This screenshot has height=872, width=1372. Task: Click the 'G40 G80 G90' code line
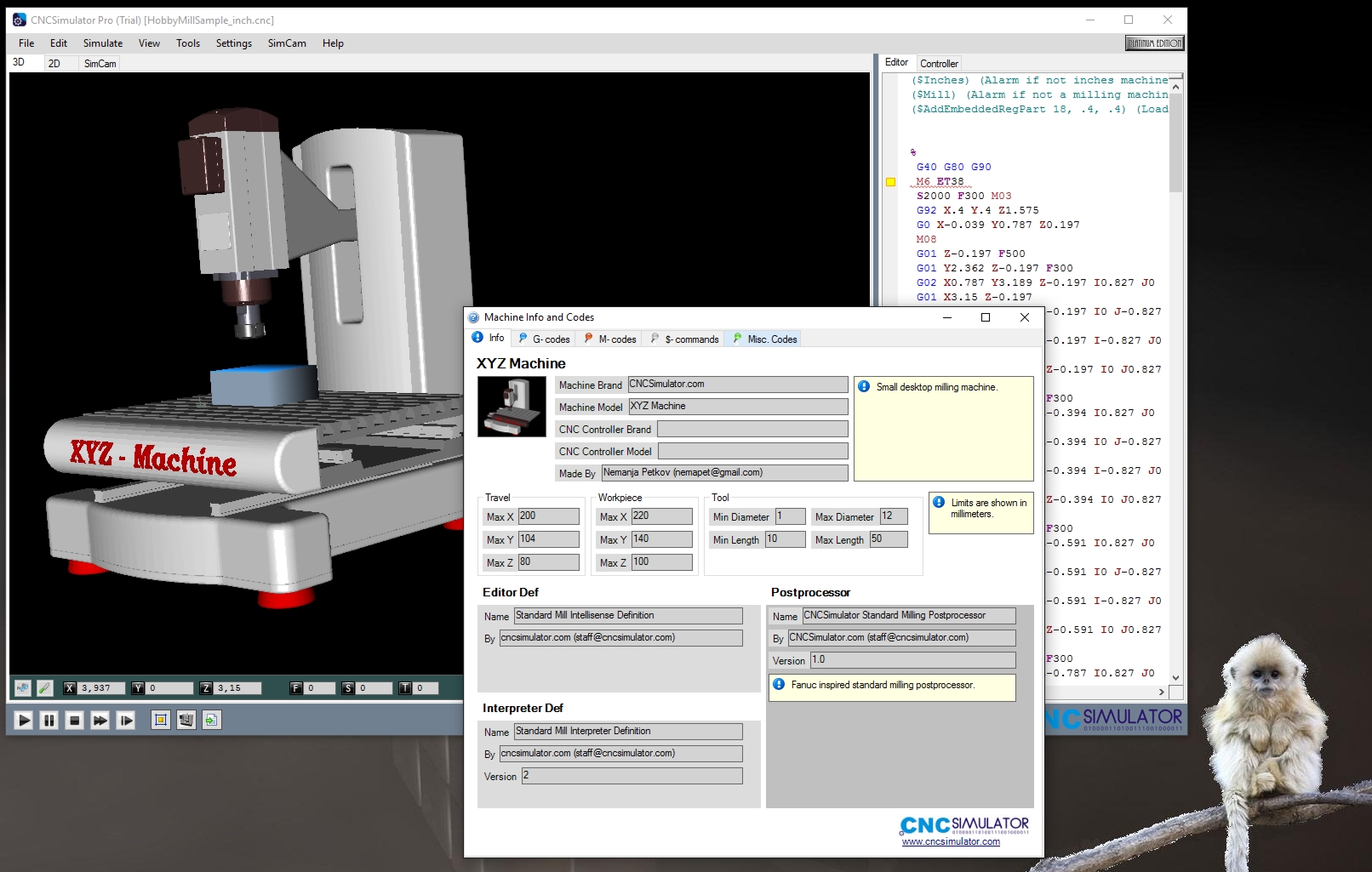953,167
